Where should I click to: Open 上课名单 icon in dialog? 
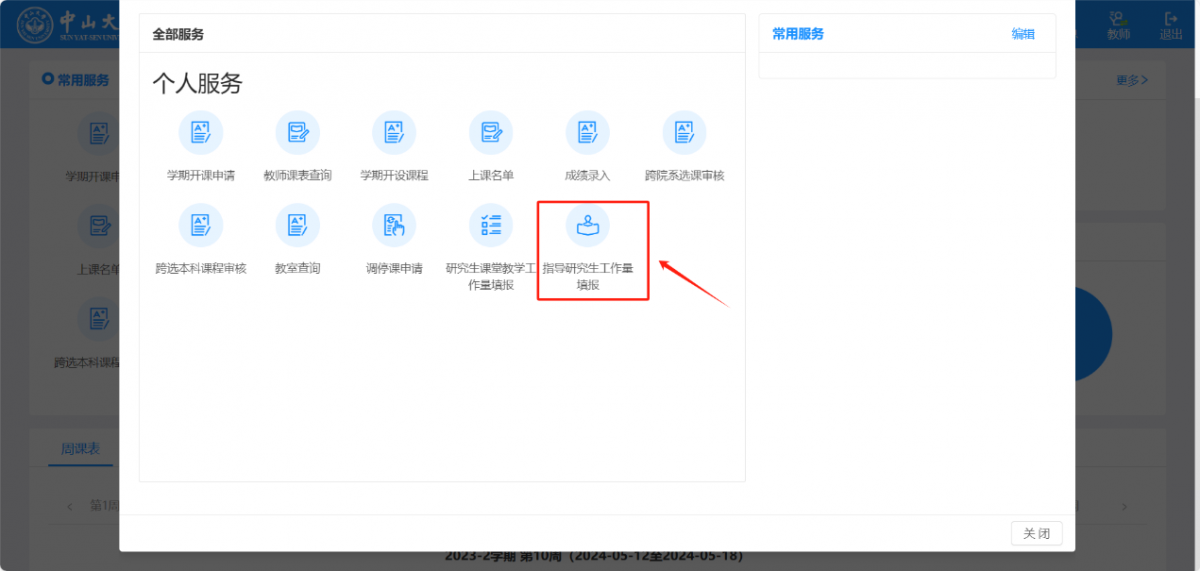coord(491,133)
